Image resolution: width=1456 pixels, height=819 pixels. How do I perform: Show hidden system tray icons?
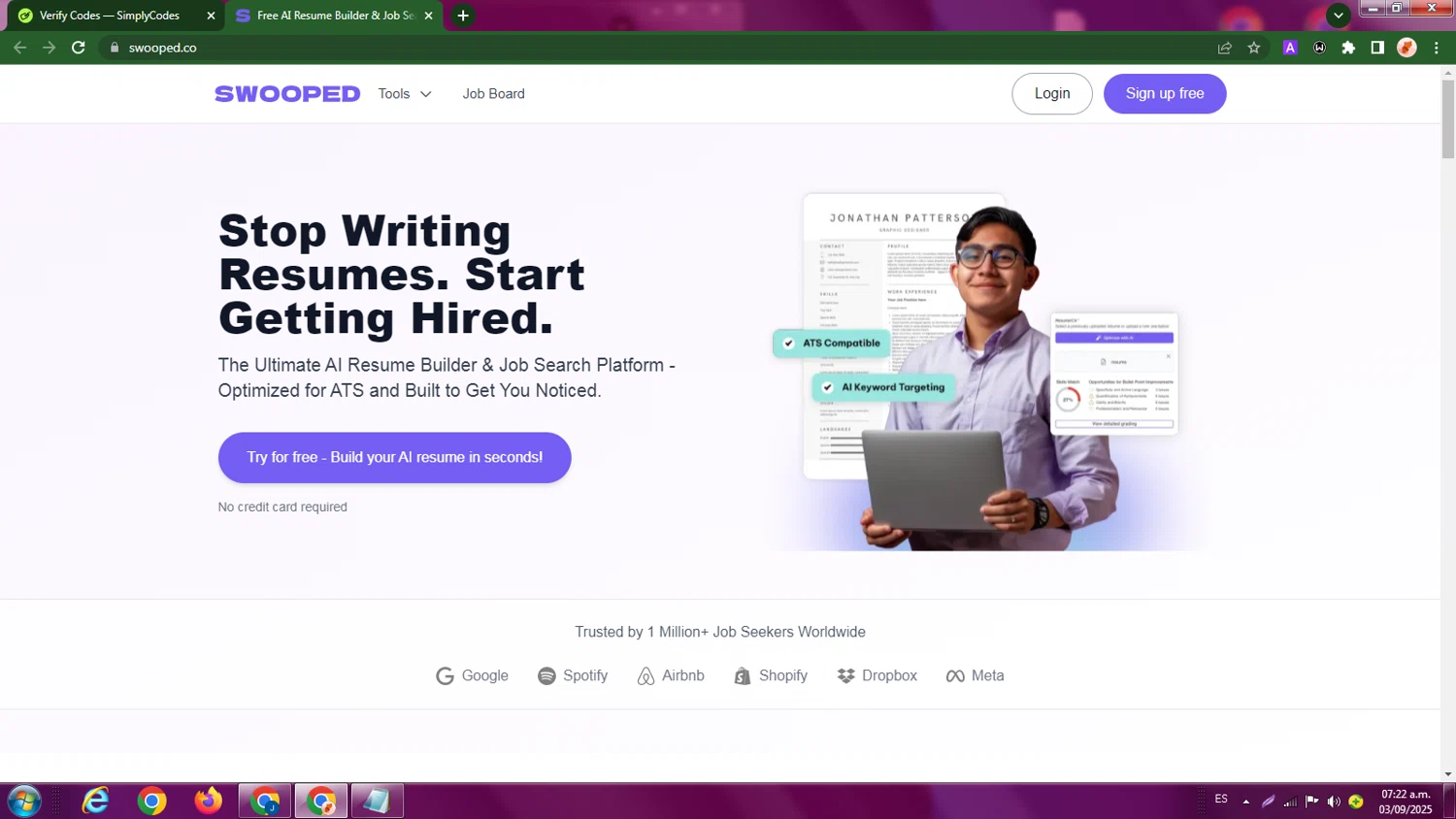(1245, 802)
